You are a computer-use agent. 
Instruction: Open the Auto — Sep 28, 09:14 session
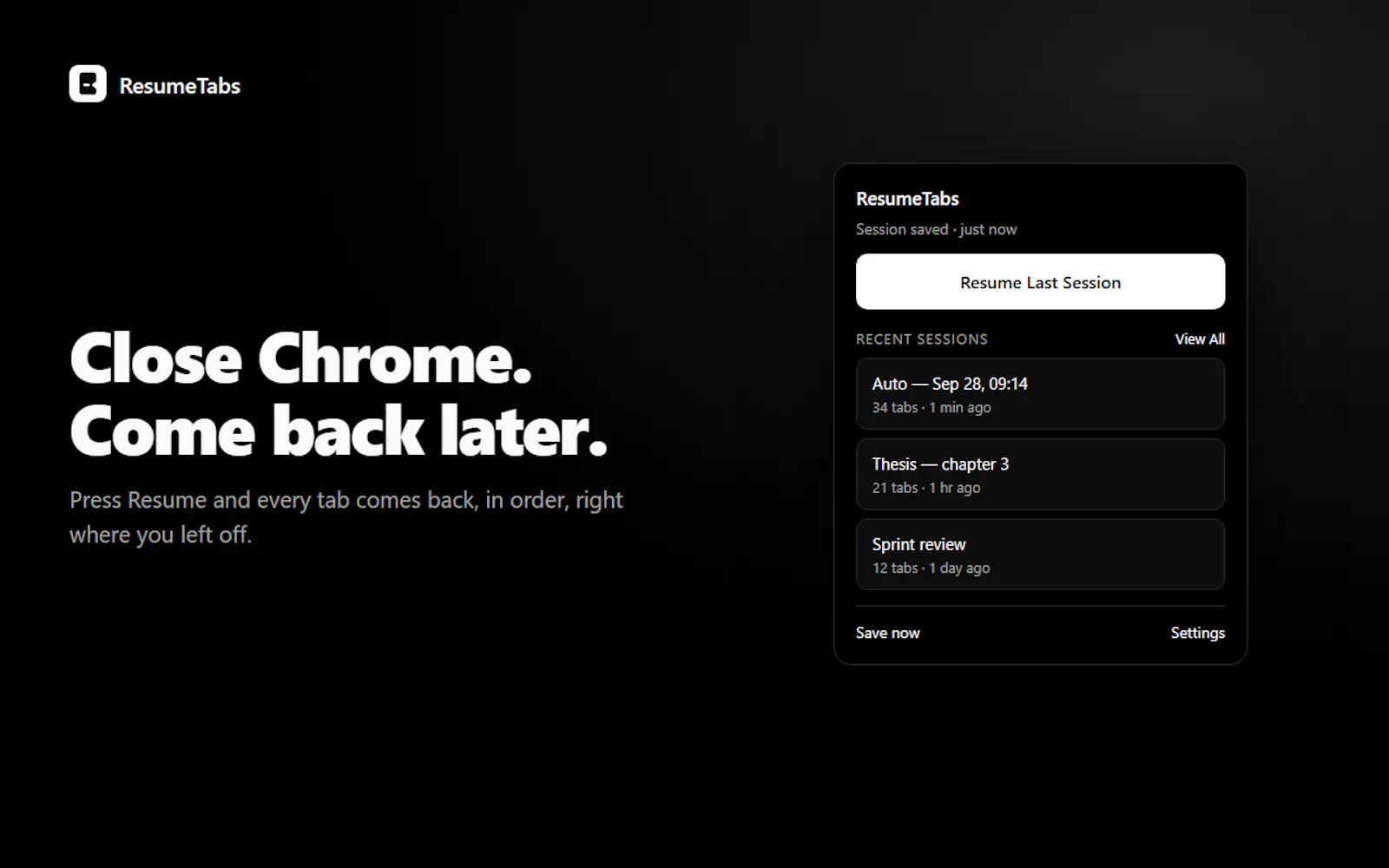tap(1040, 394)
